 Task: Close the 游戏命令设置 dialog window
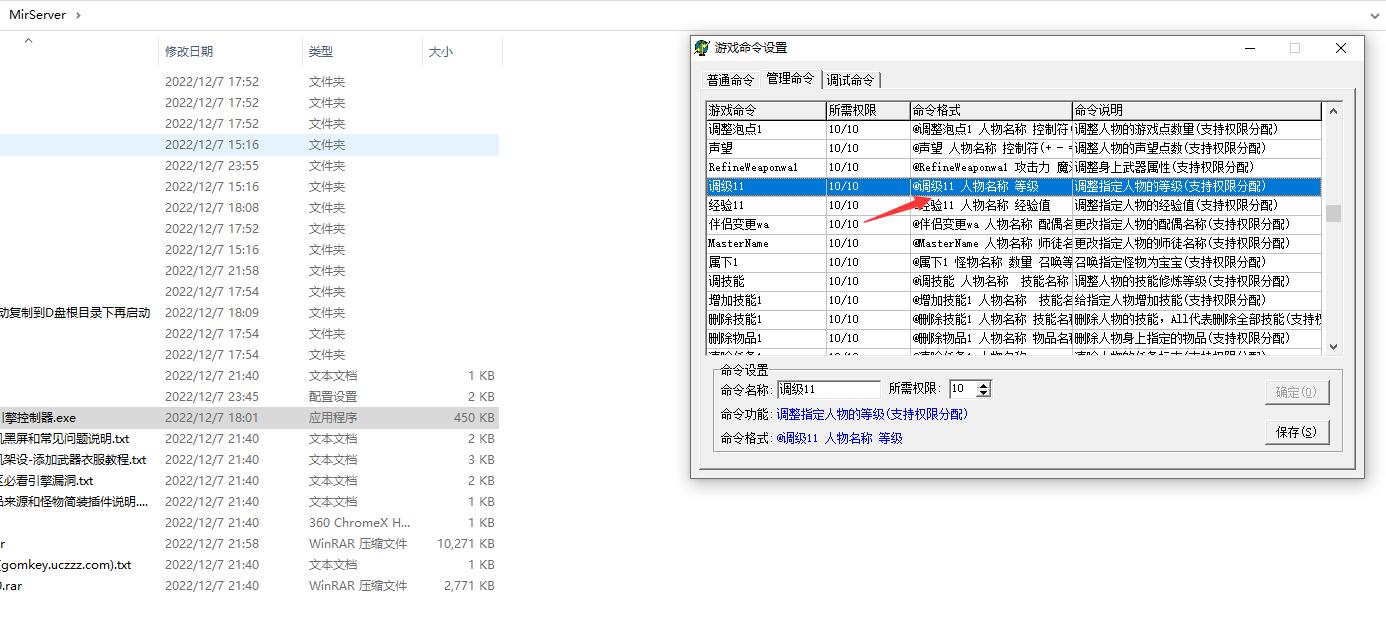[x=1341, y=48]
